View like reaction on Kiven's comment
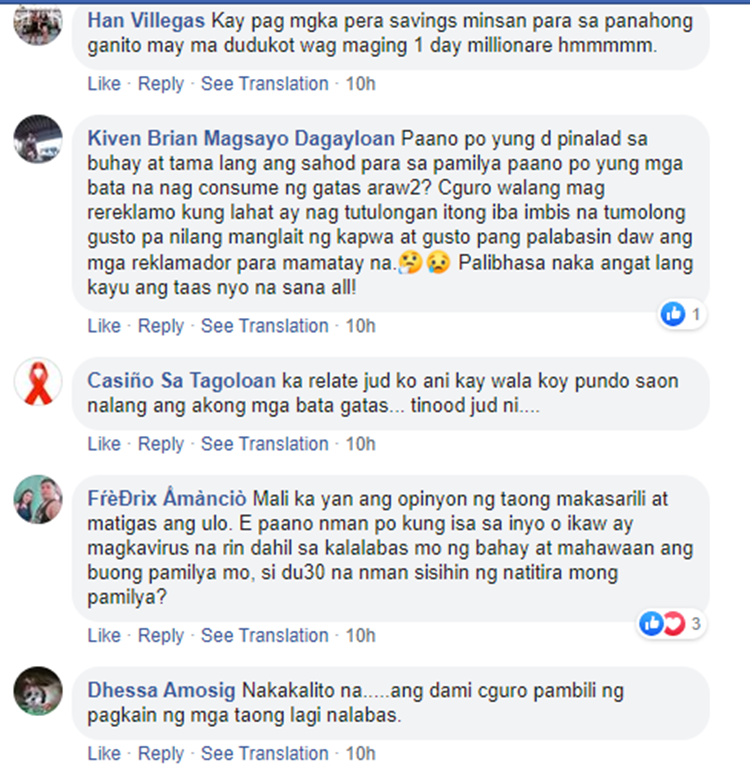This screenshot has height=771, width=750. pyautogui.click(x=673, y=314)
